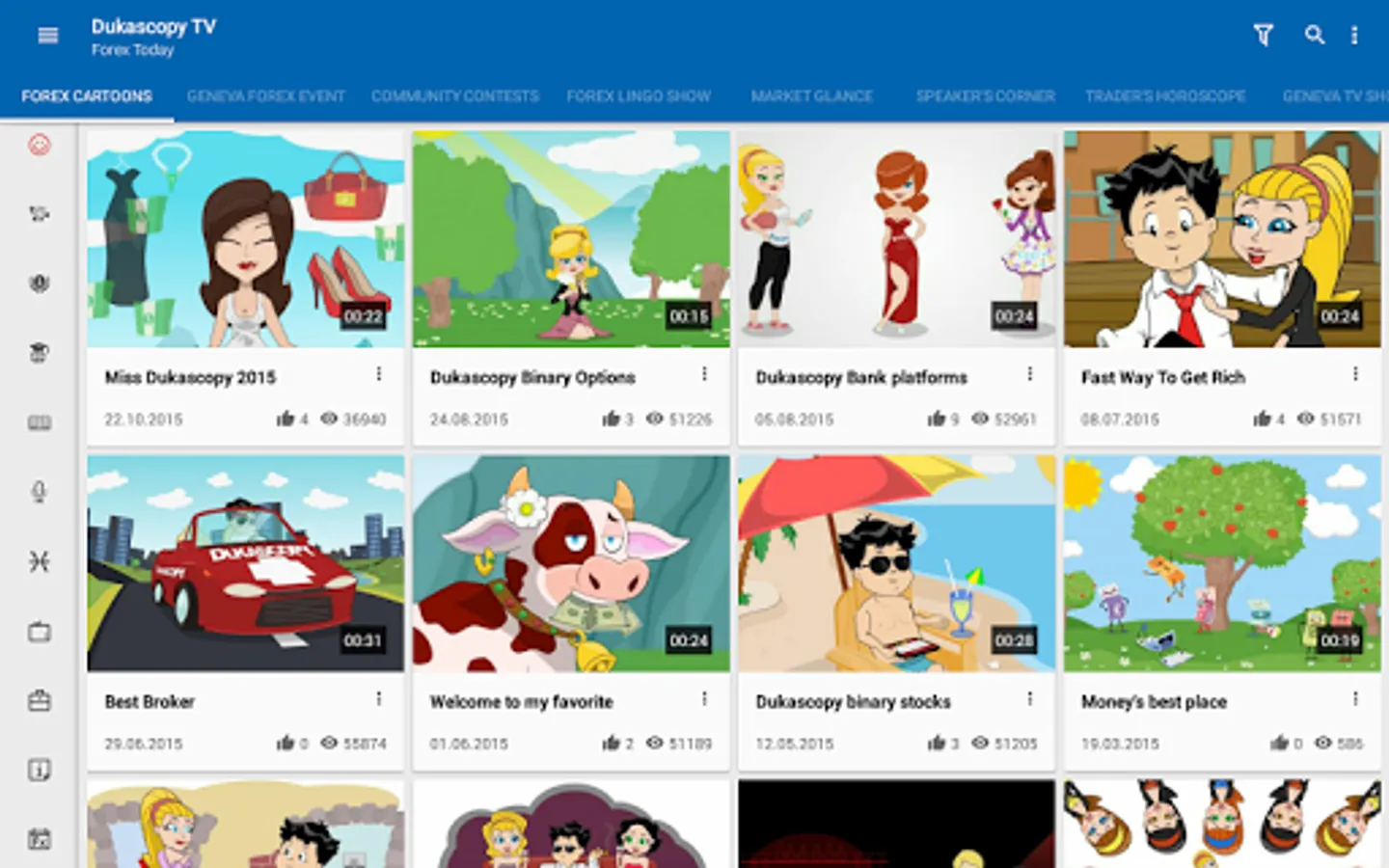Screen dimensions: 1389x868
Task: Open options for Miss Dukascopy 2015 card
Action: click(379, 374)
